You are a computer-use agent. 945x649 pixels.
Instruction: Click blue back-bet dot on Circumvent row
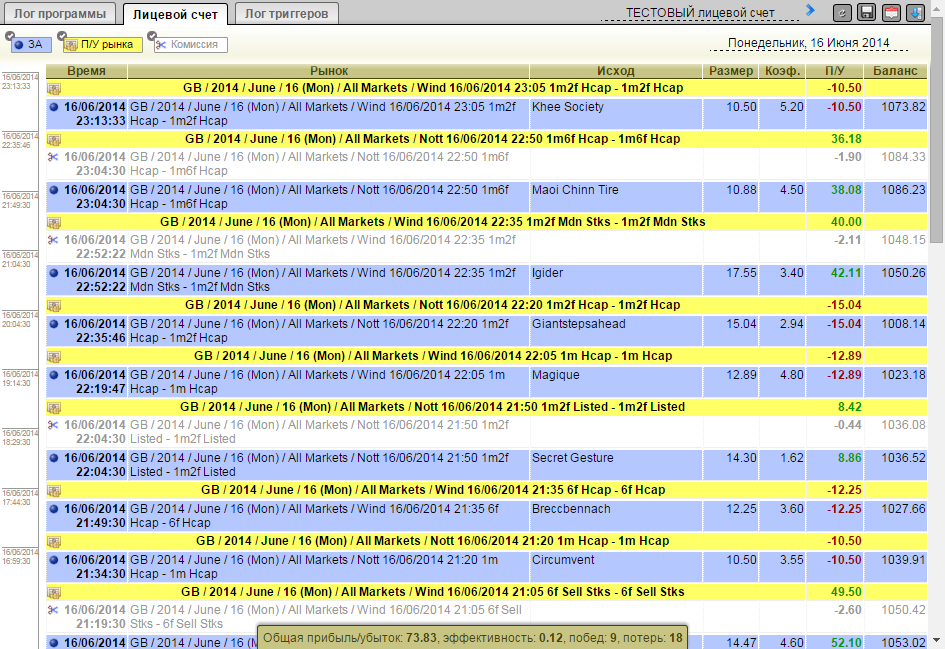click(x=54, y=560)
